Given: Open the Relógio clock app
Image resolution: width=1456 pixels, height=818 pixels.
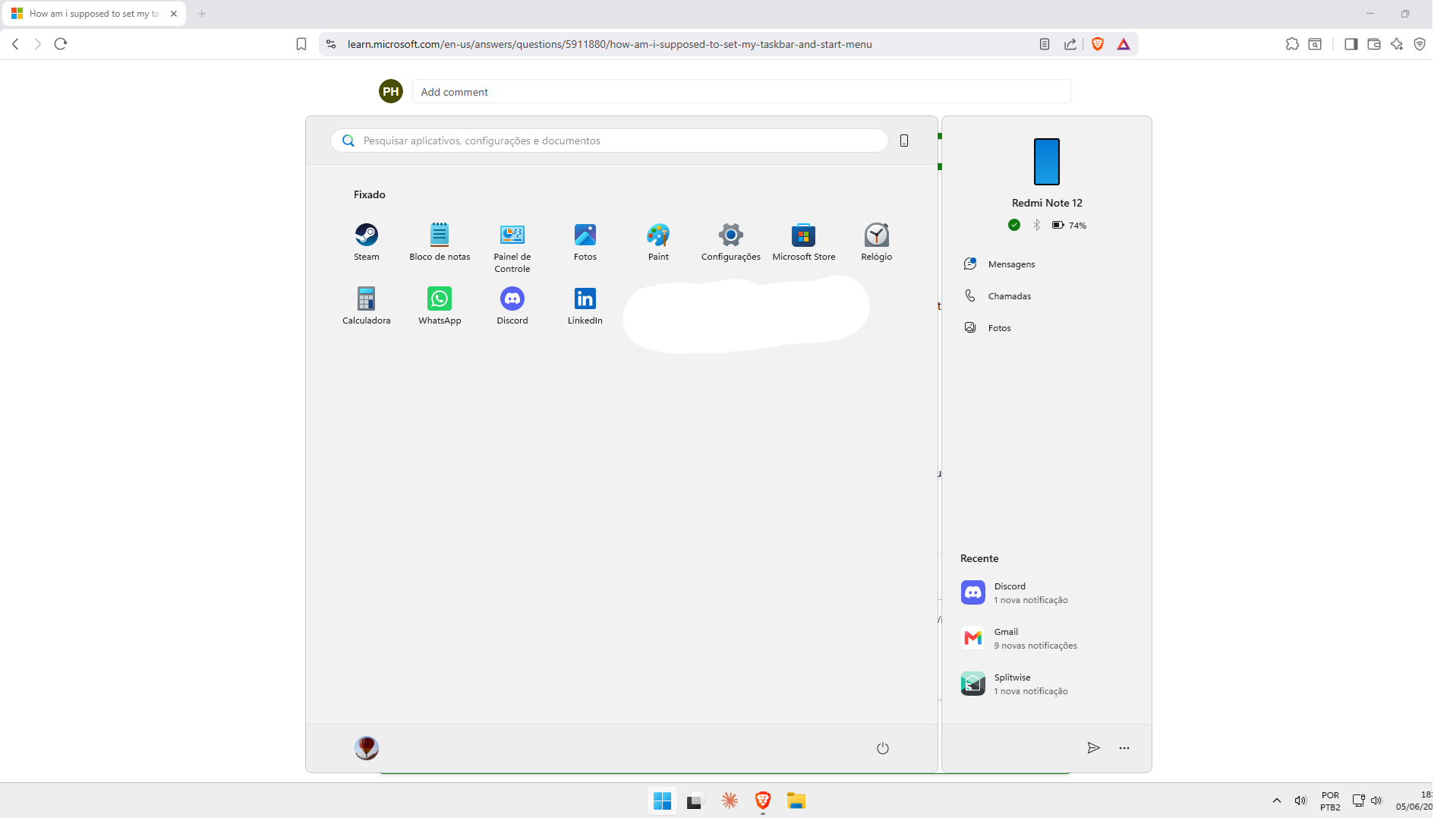Looking at the screenshot, I should (876, 242).
